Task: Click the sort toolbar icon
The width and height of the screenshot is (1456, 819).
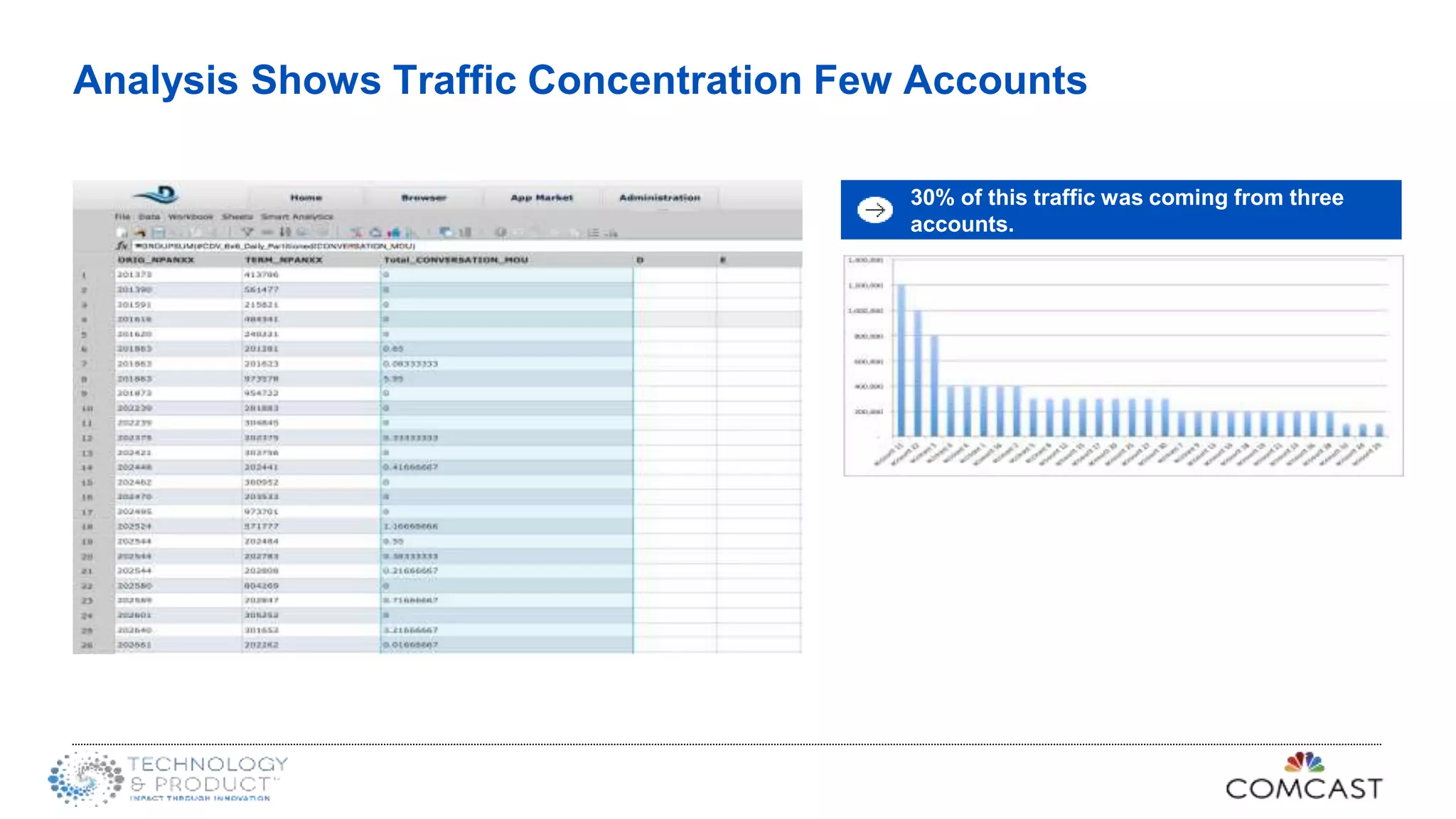Action: 285,232
